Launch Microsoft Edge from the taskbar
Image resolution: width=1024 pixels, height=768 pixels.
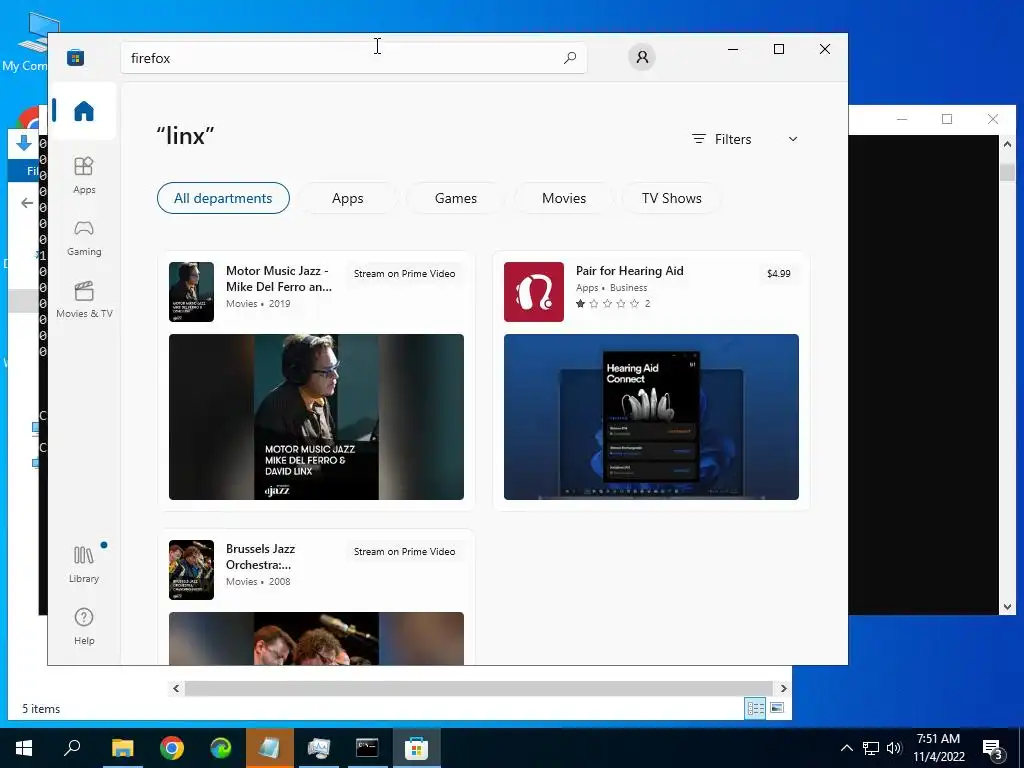(x=221, y=748)
